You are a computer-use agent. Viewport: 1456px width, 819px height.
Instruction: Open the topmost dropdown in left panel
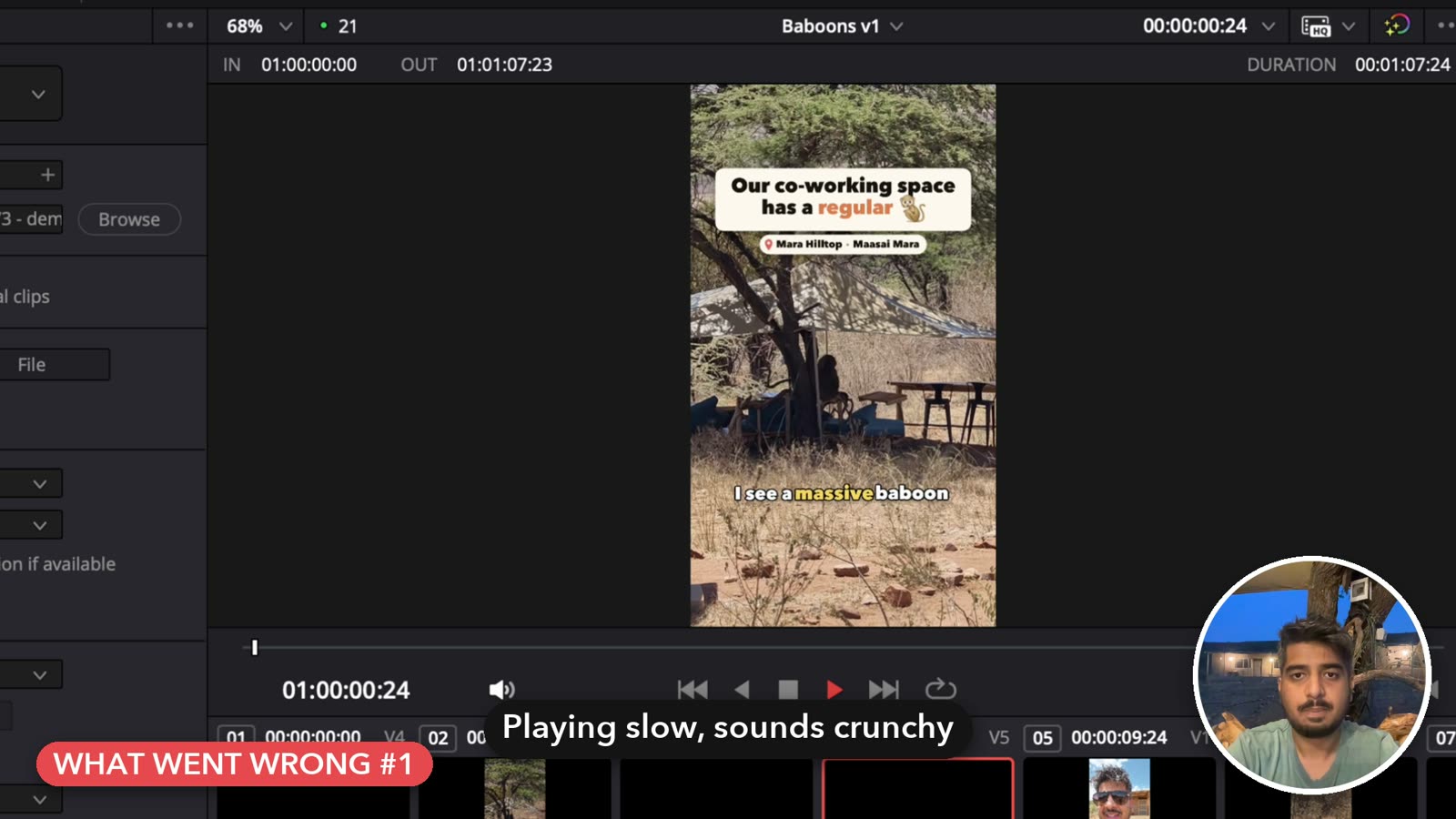31,94
